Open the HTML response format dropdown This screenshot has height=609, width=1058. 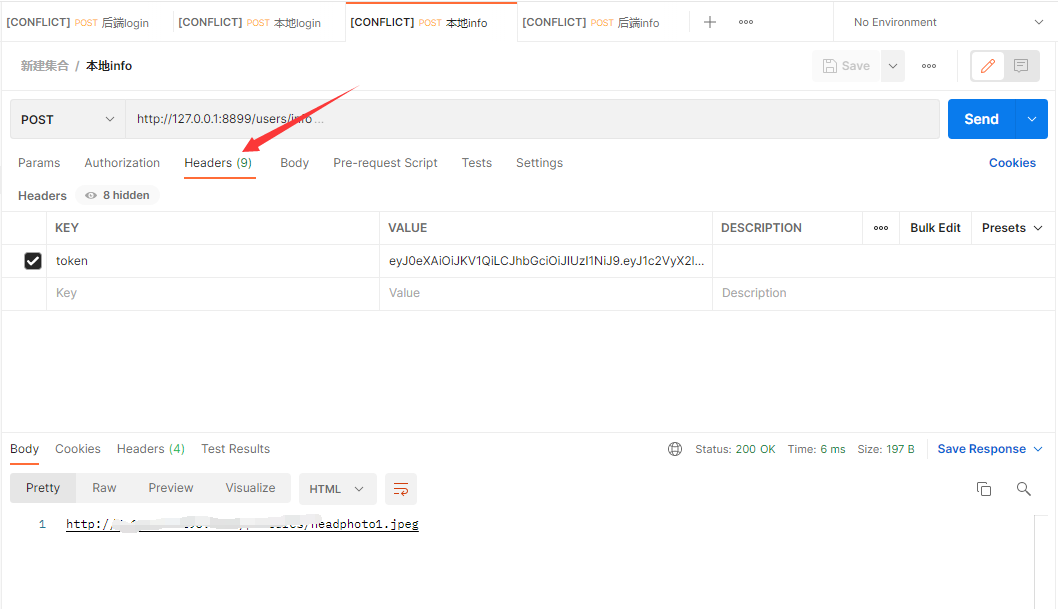point(337,489)
